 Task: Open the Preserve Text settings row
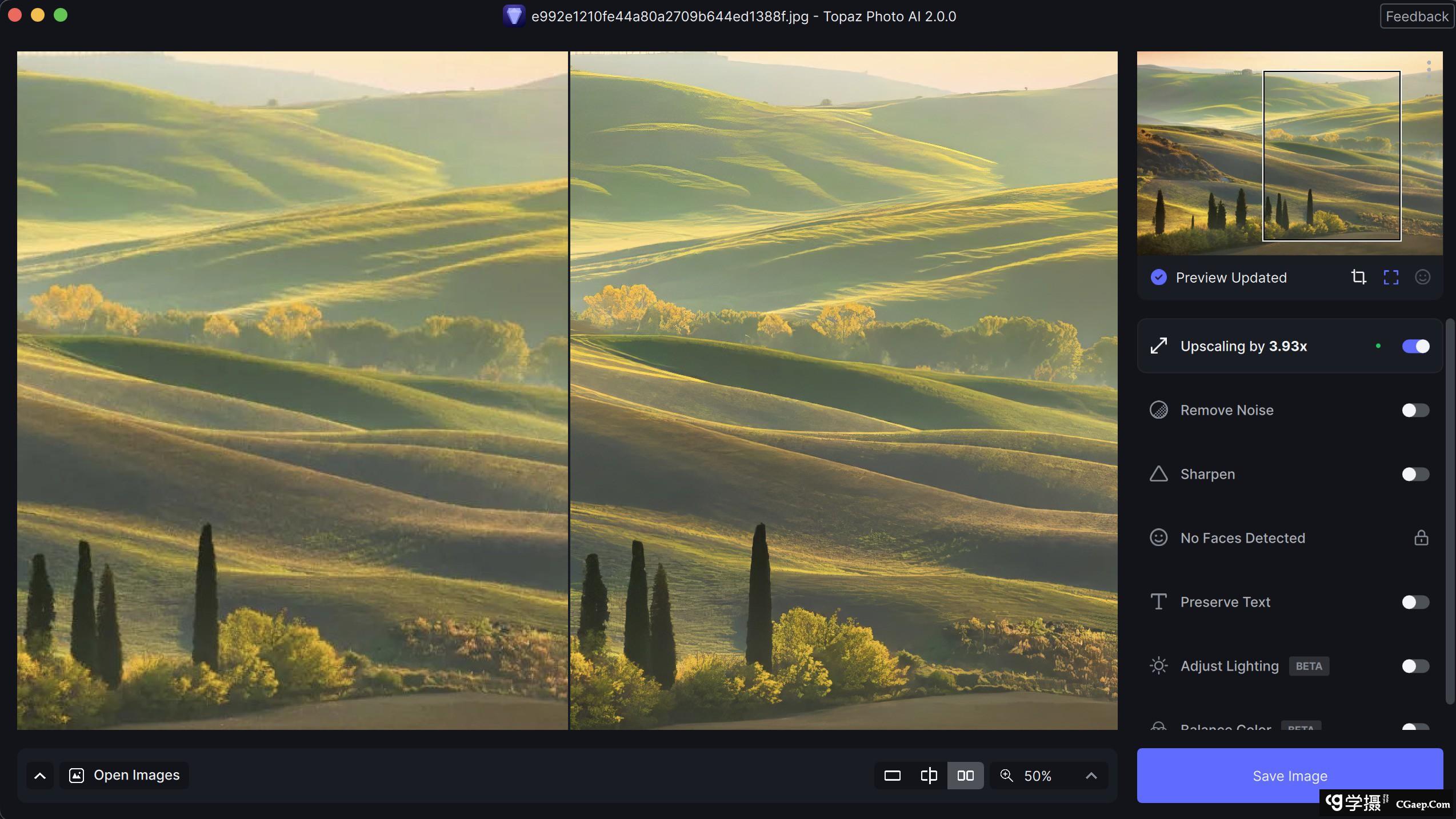click(1225, 602)
